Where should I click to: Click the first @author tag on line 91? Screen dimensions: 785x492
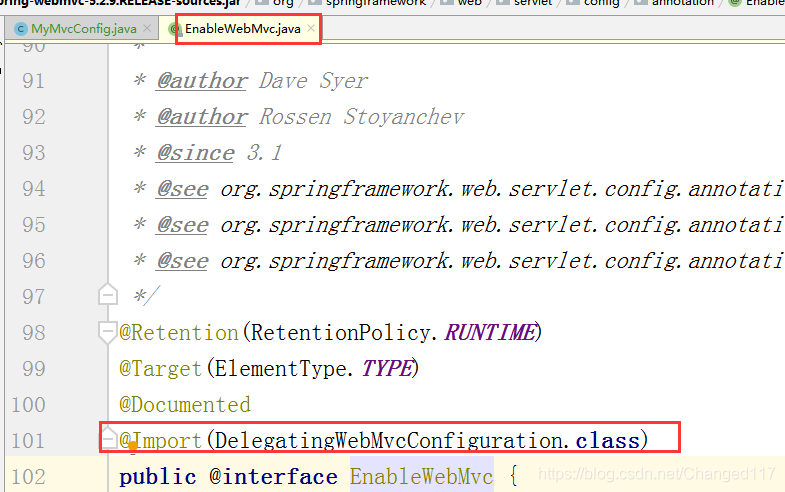202,81
